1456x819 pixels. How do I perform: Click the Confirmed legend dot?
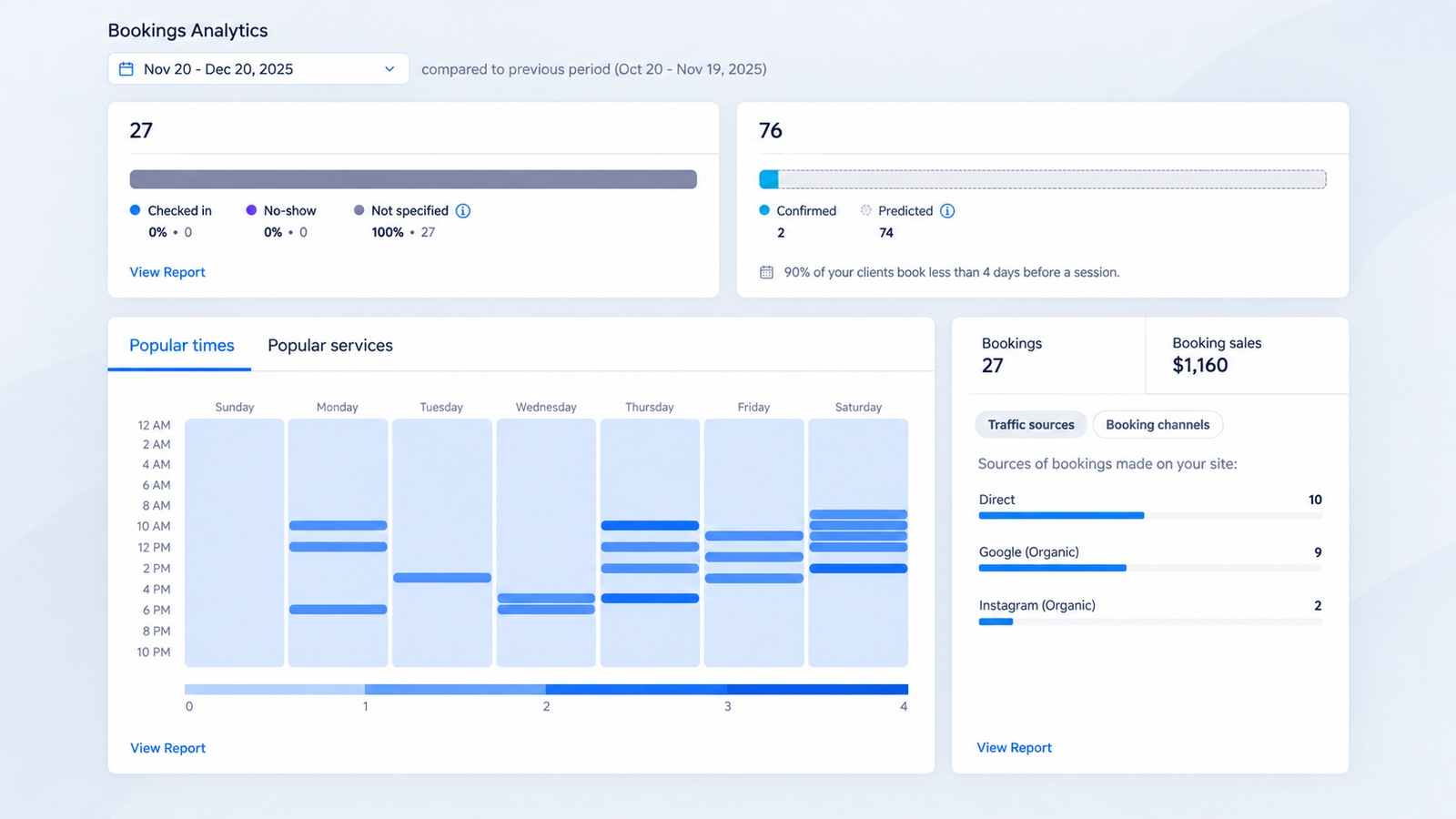tap(764, 210)
